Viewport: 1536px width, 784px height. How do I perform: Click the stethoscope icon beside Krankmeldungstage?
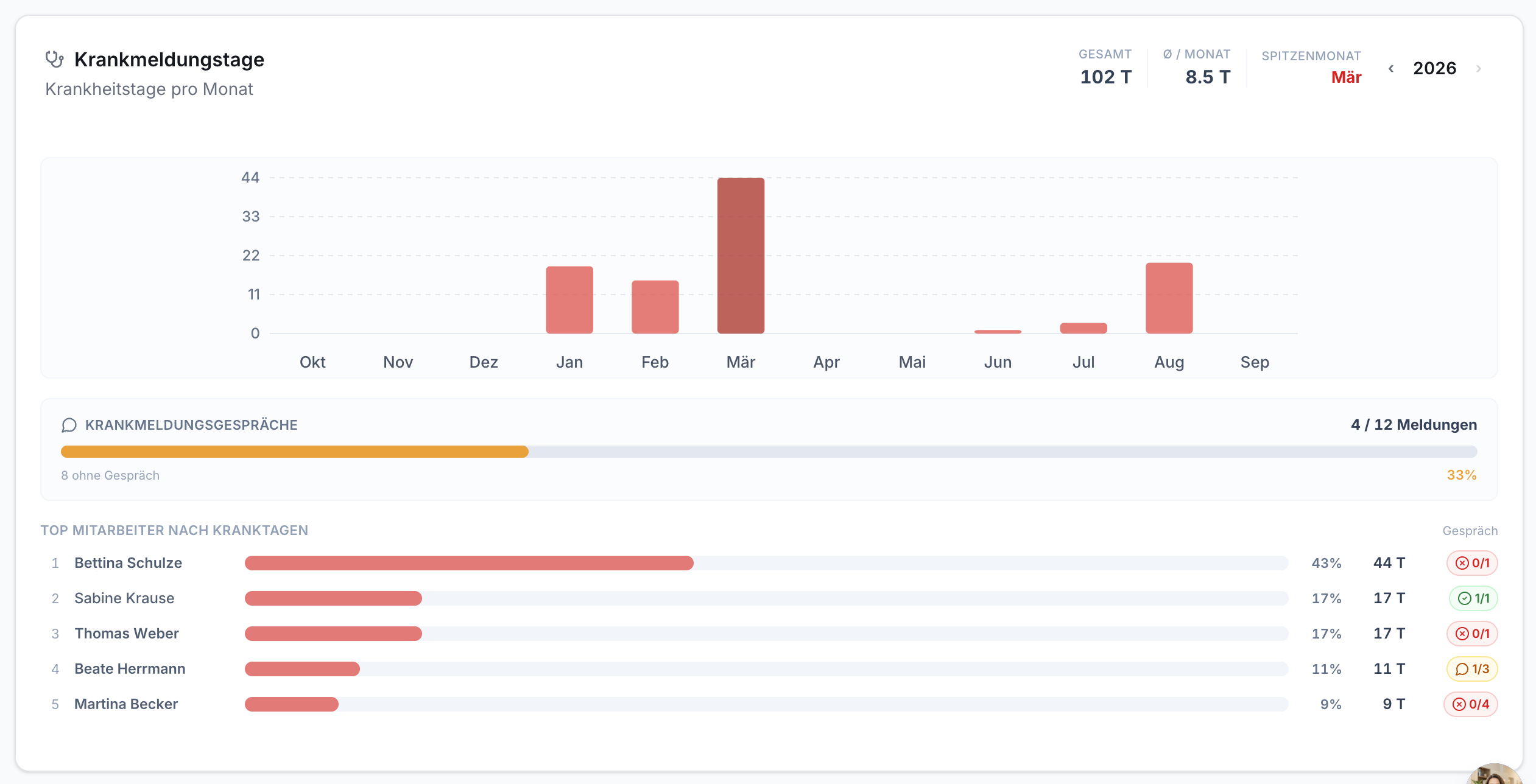[x=55, y=59]
